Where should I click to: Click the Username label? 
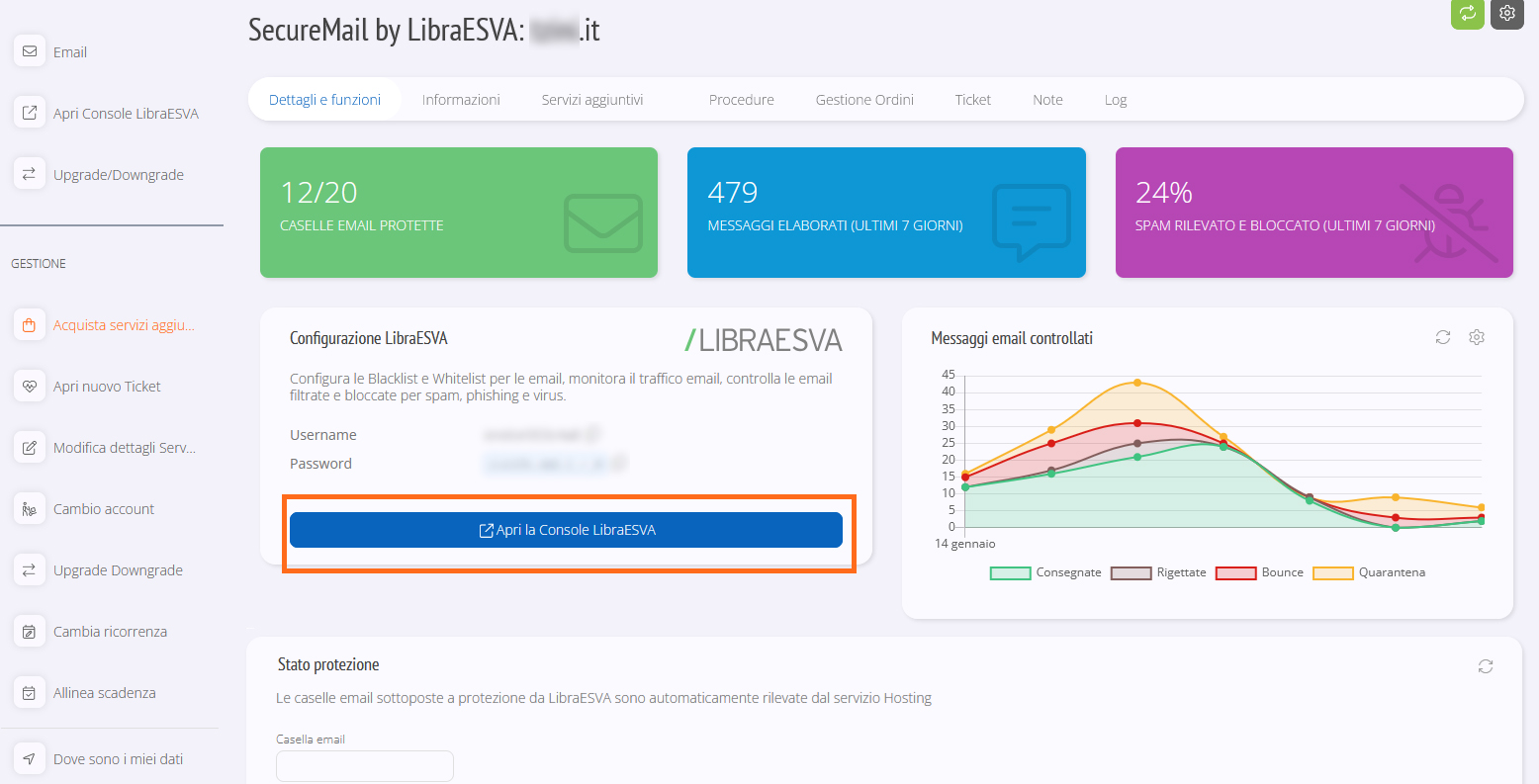(x=323, y=435)
